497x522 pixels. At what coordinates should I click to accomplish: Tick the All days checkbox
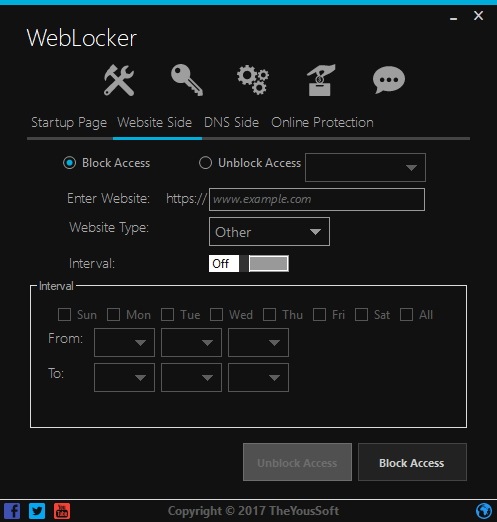click(x=406, y=315)
